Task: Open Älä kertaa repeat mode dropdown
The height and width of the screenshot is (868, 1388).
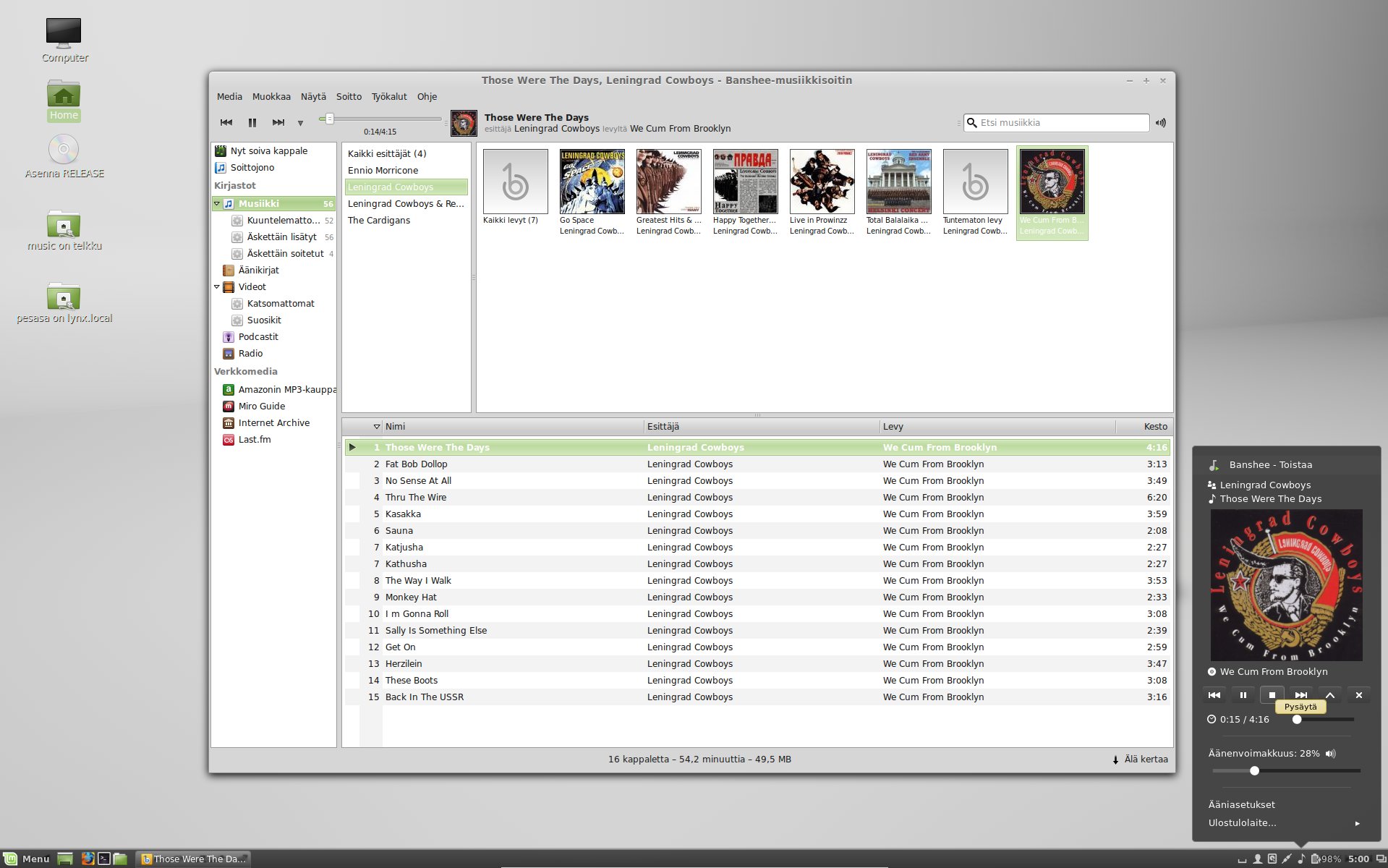Action: point(1140,759)
